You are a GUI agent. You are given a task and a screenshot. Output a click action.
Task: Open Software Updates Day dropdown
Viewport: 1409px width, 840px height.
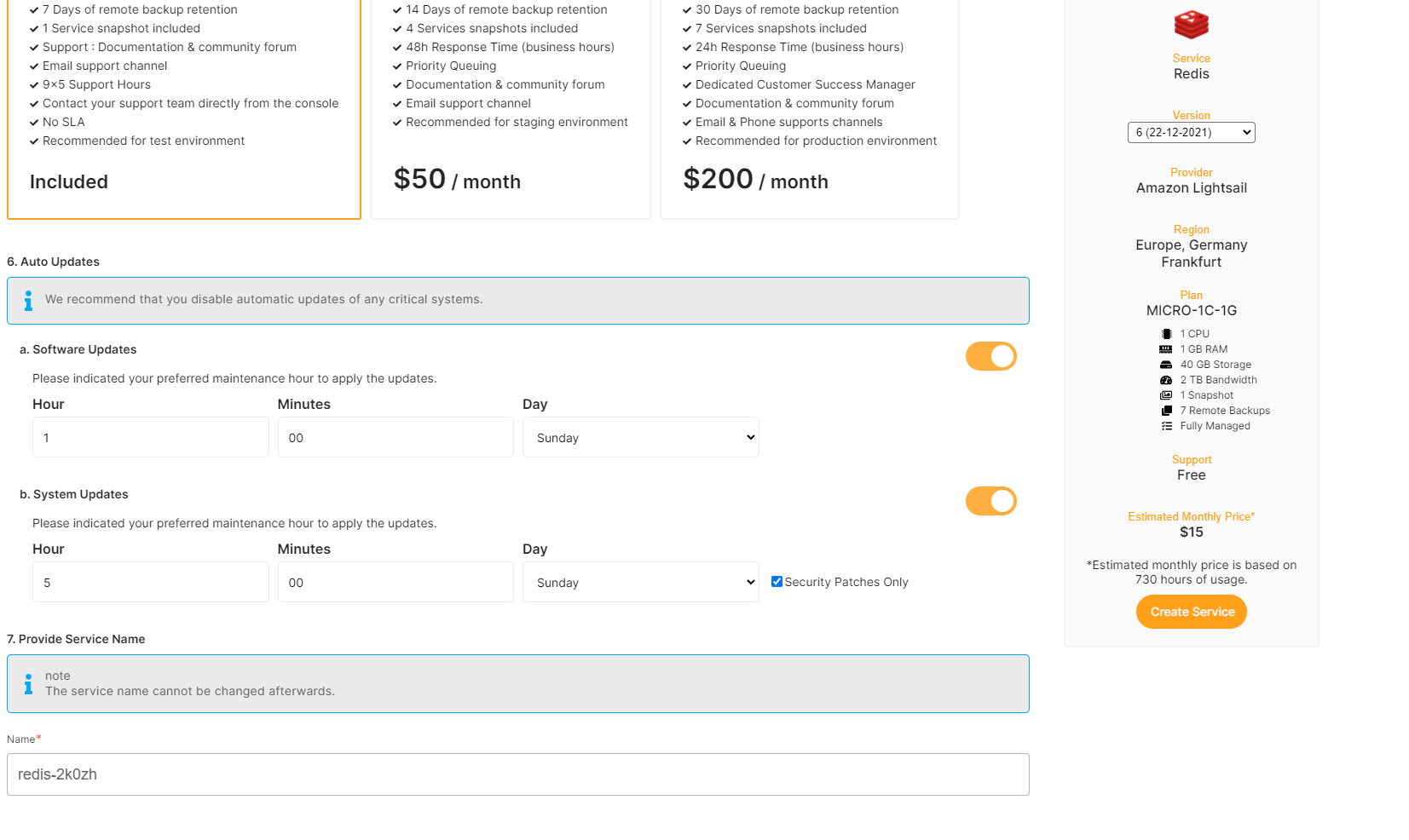pyautogui.click(x=640, y=438)
